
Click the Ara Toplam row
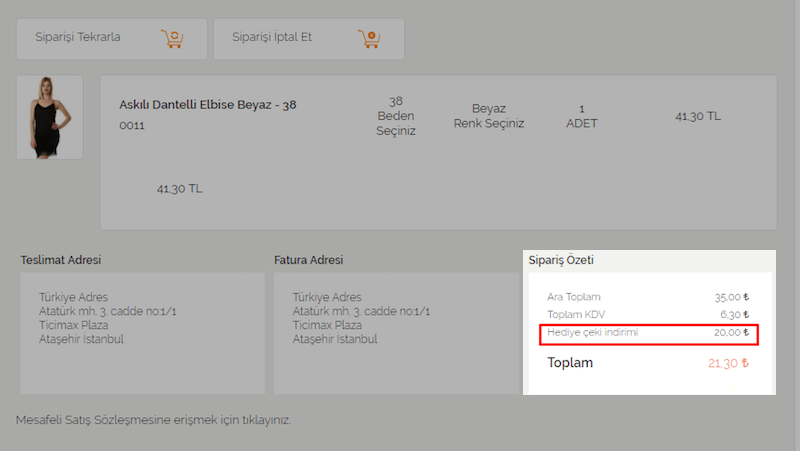click(x=648, y=297)
